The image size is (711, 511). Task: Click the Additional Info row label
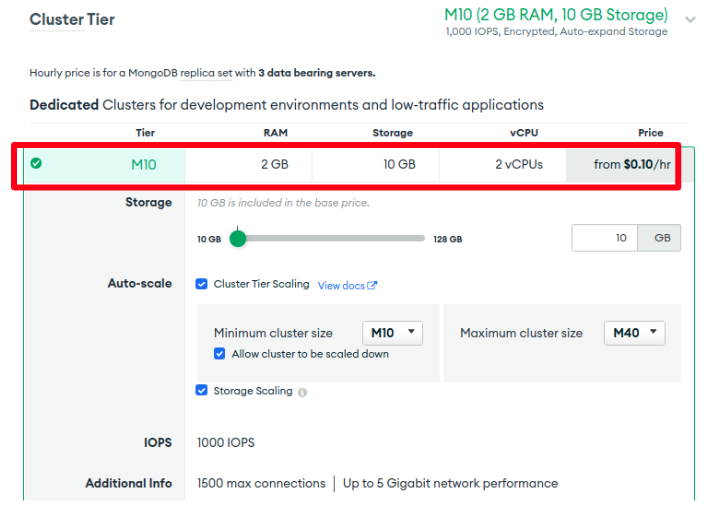click(x=129, y=483)
